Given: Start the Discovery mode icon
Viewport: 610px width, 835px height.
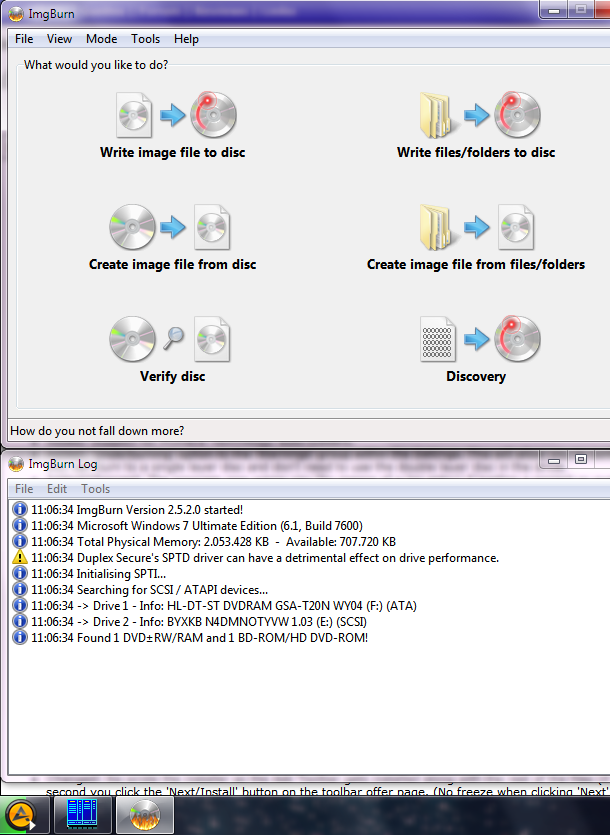Looking at the screenshot, I should coord(476,338).
